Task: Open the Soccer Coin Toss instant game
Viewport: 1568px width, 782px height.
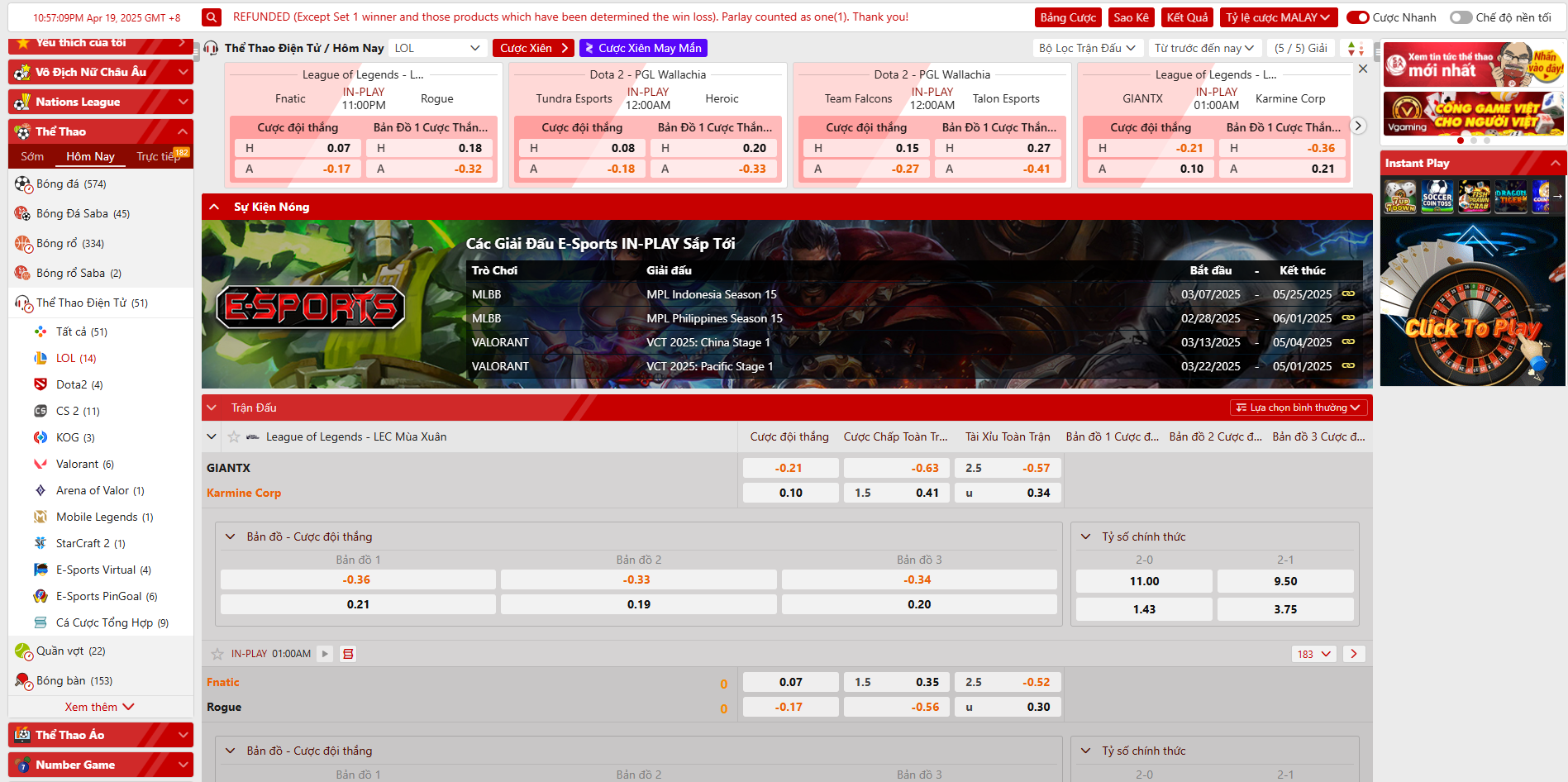Action: coord(1437,197)
